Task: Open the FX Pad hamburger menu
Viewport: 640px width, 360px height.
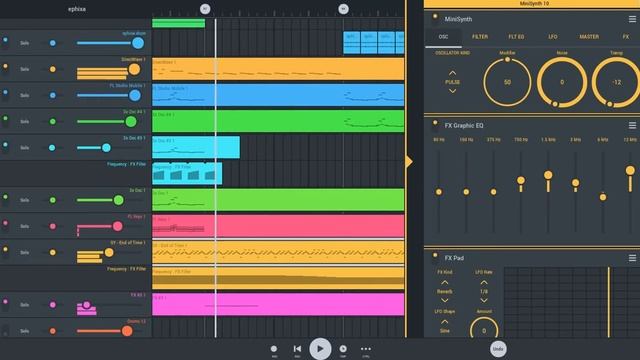Action: click(x=632, y=258)
